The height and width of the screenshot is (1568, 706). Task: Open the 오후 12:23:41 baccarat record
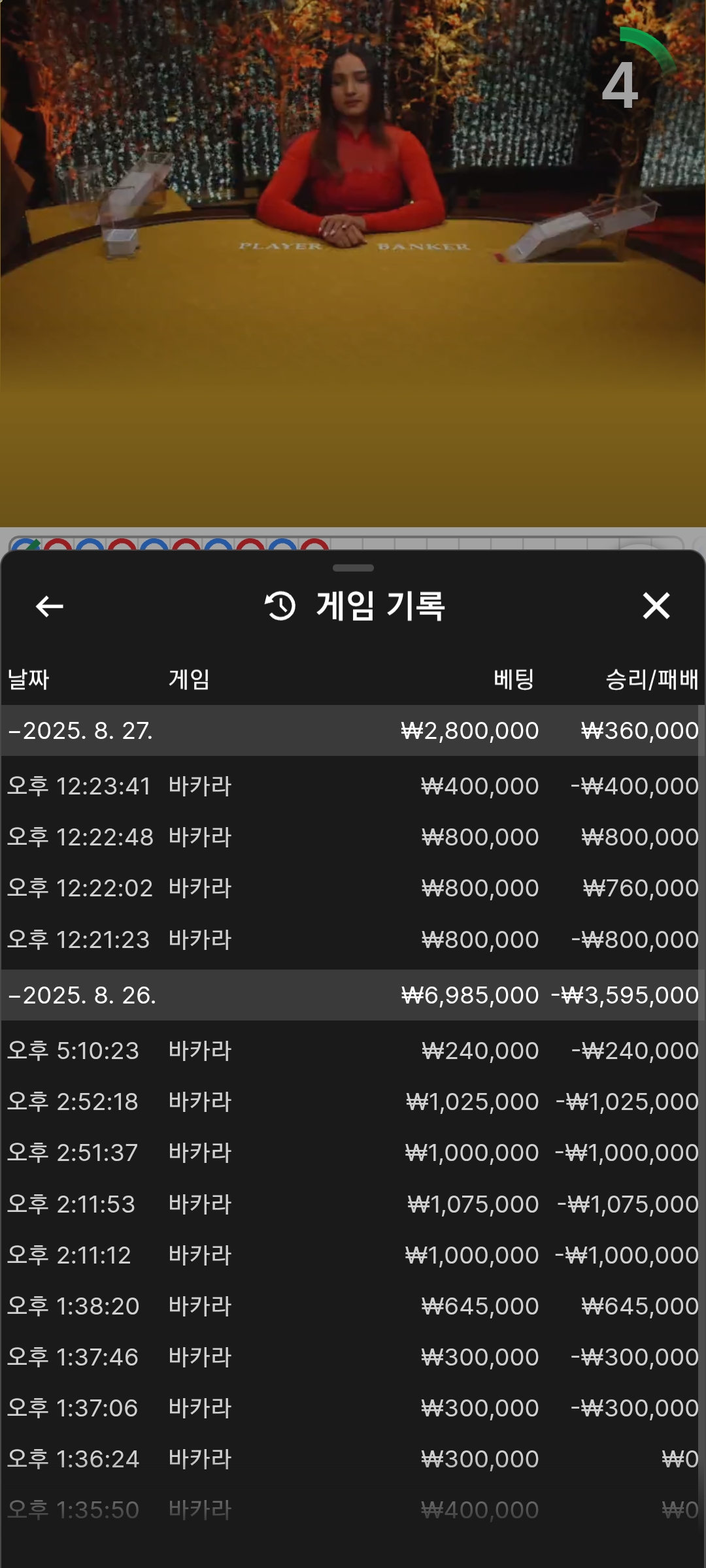click(x=353, y=786)
